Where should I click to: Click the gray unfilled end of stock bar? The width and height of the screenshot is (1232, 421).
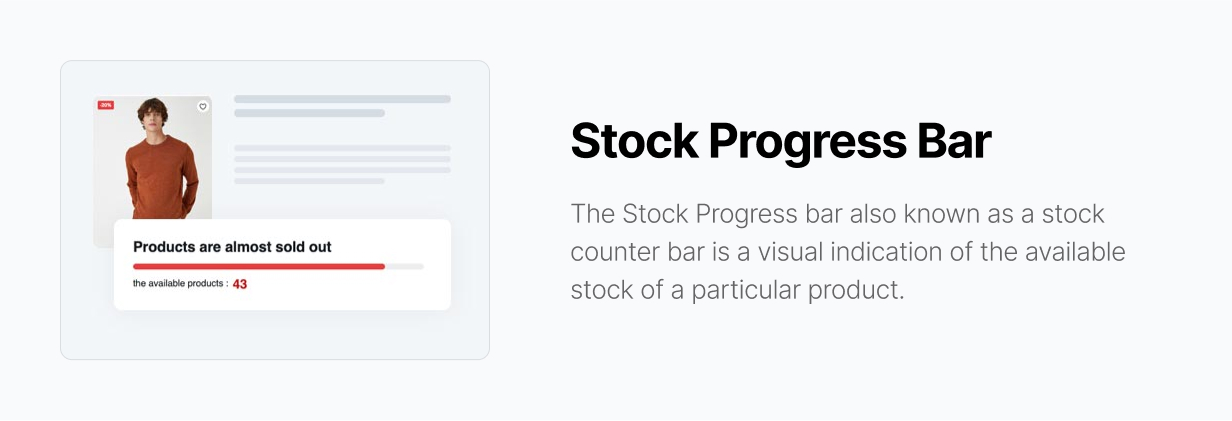(404, 267)
